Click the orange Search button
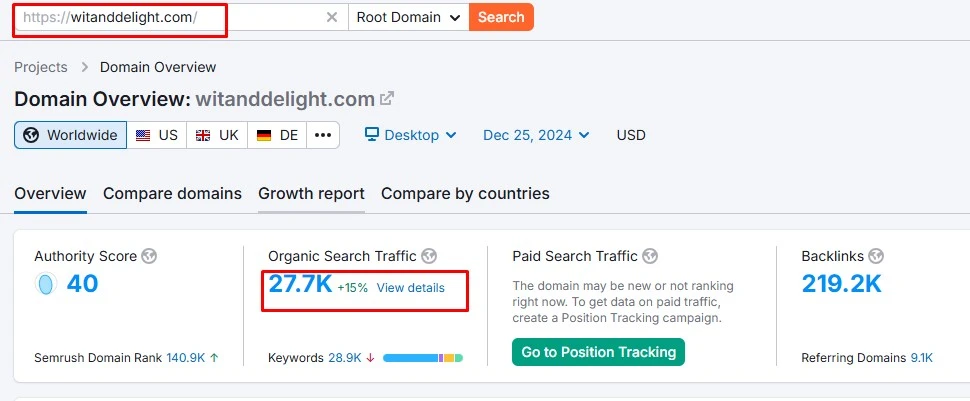 [501, 18]
